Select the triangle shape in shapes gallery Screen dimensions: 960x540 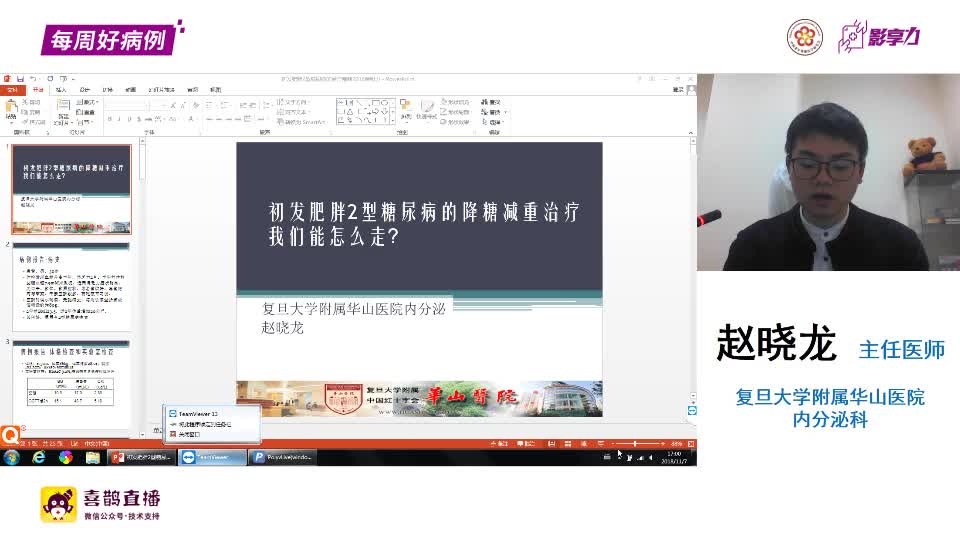[x=350, y=111]
